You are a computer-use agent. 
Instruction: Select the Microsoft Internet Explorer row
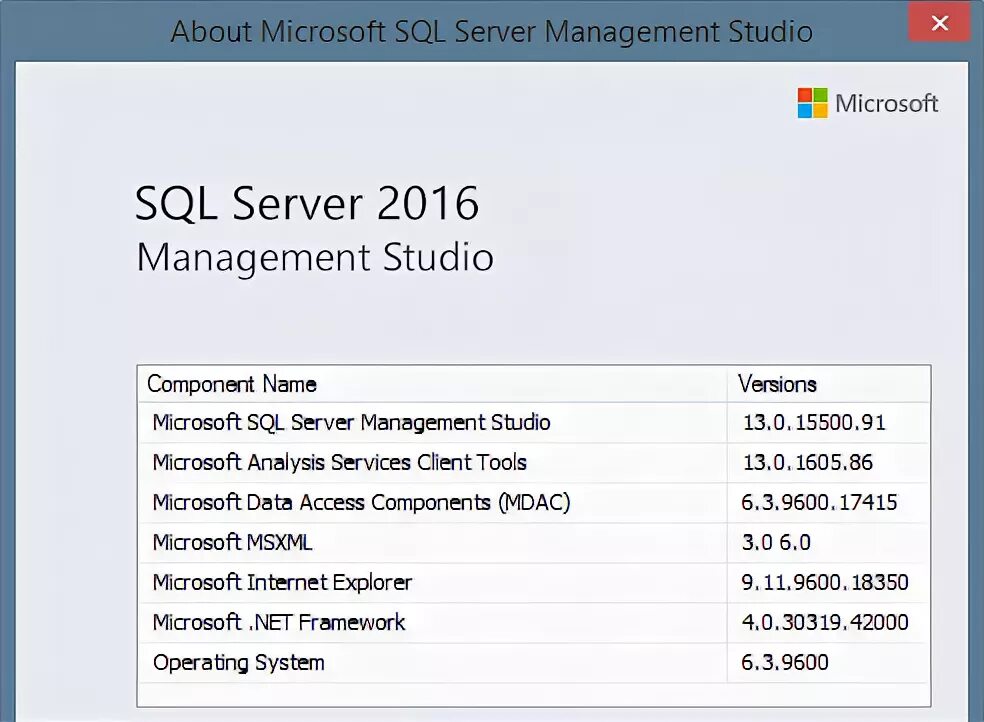(x=282, y=582)
